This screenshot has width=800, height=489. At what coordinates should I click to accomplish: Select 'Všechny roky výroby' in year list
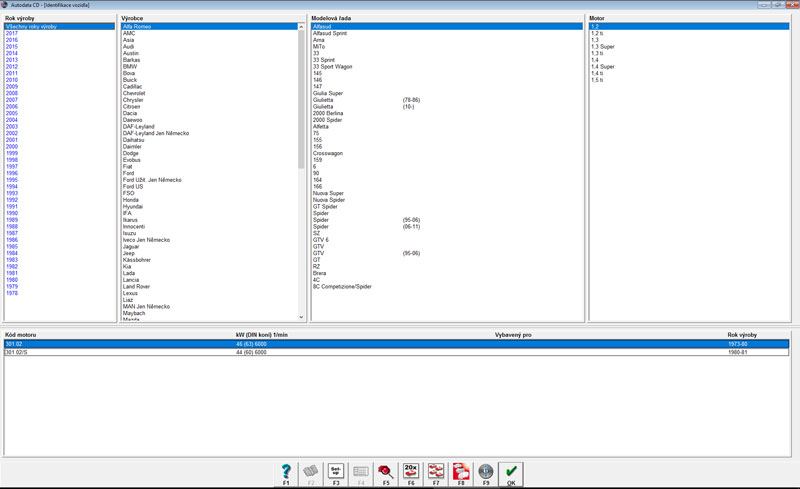(x=59, y=27)
